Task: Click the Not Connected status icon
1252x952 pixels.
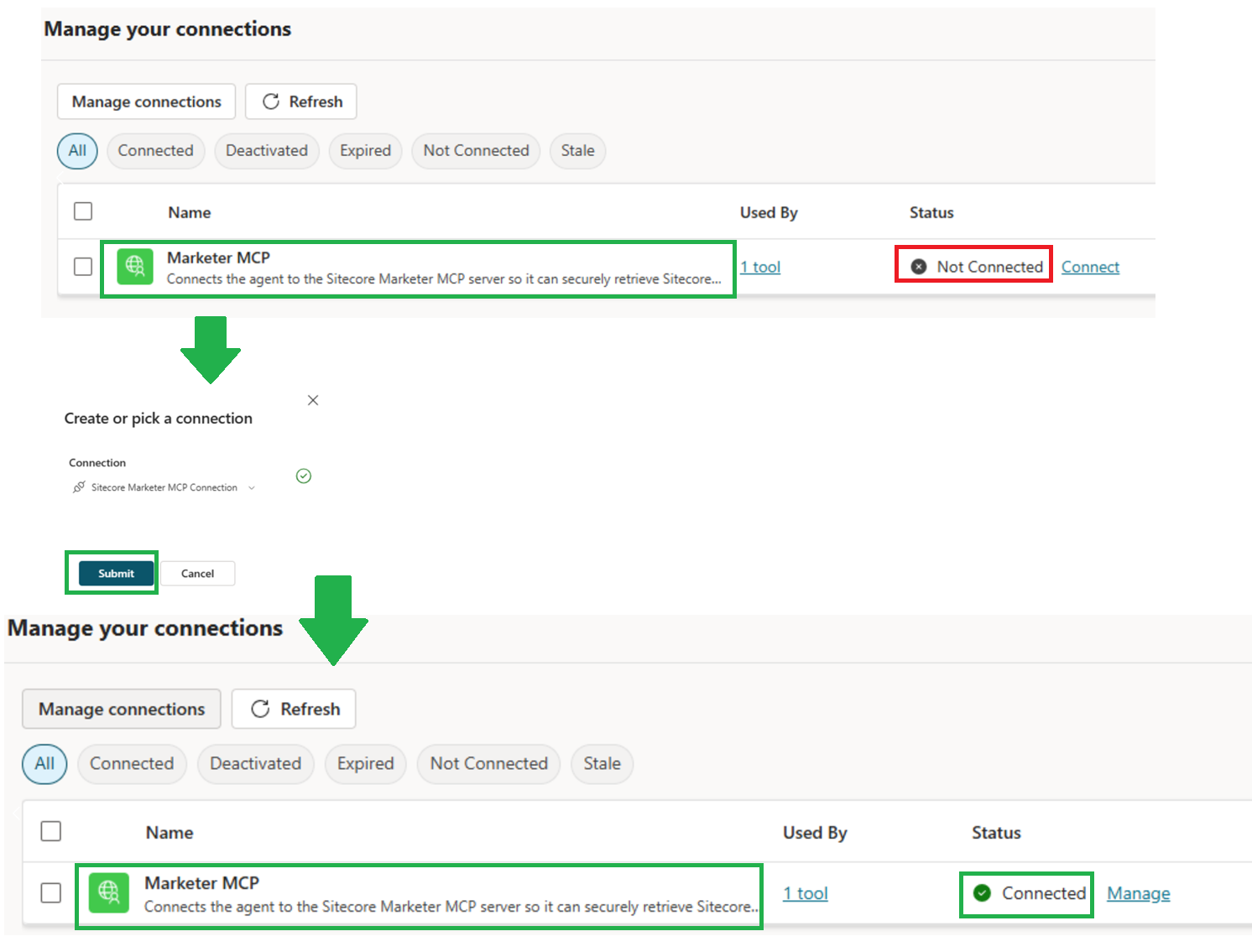Action: point(919,267)
